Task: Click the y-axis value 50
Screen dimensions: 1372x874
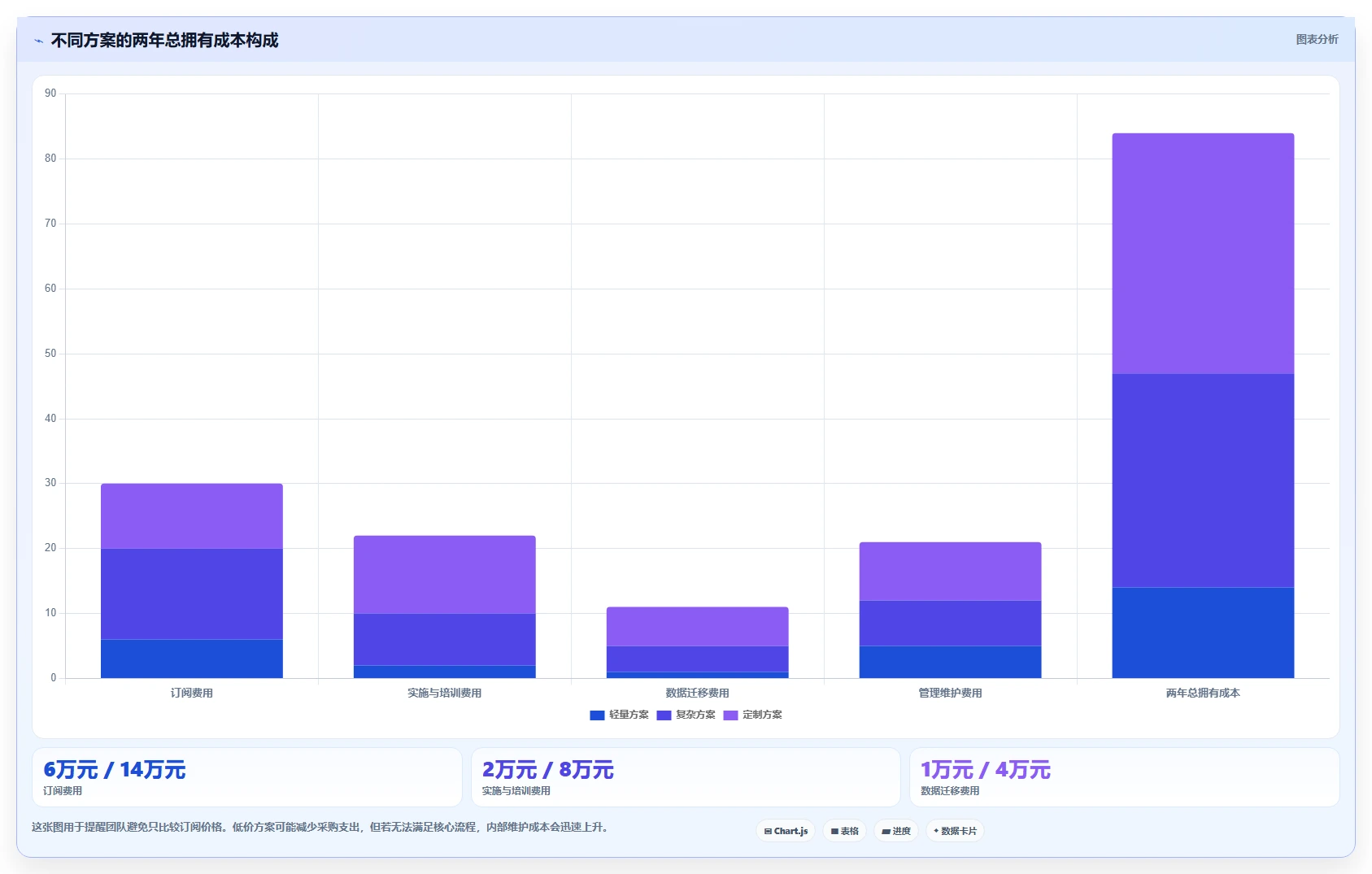Action: pyautogui.click(x=50, y=354)
